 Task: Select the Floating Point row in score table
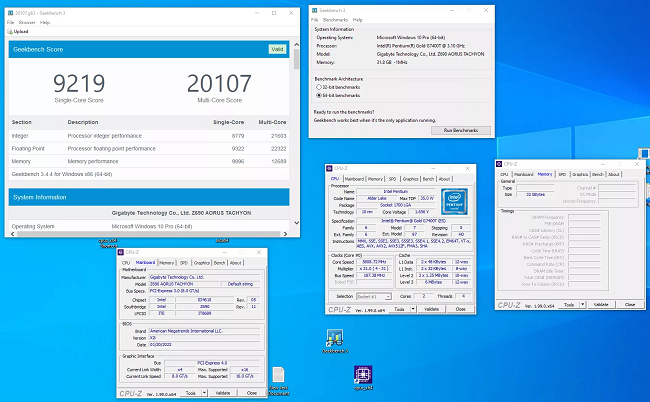coord(149,148)
